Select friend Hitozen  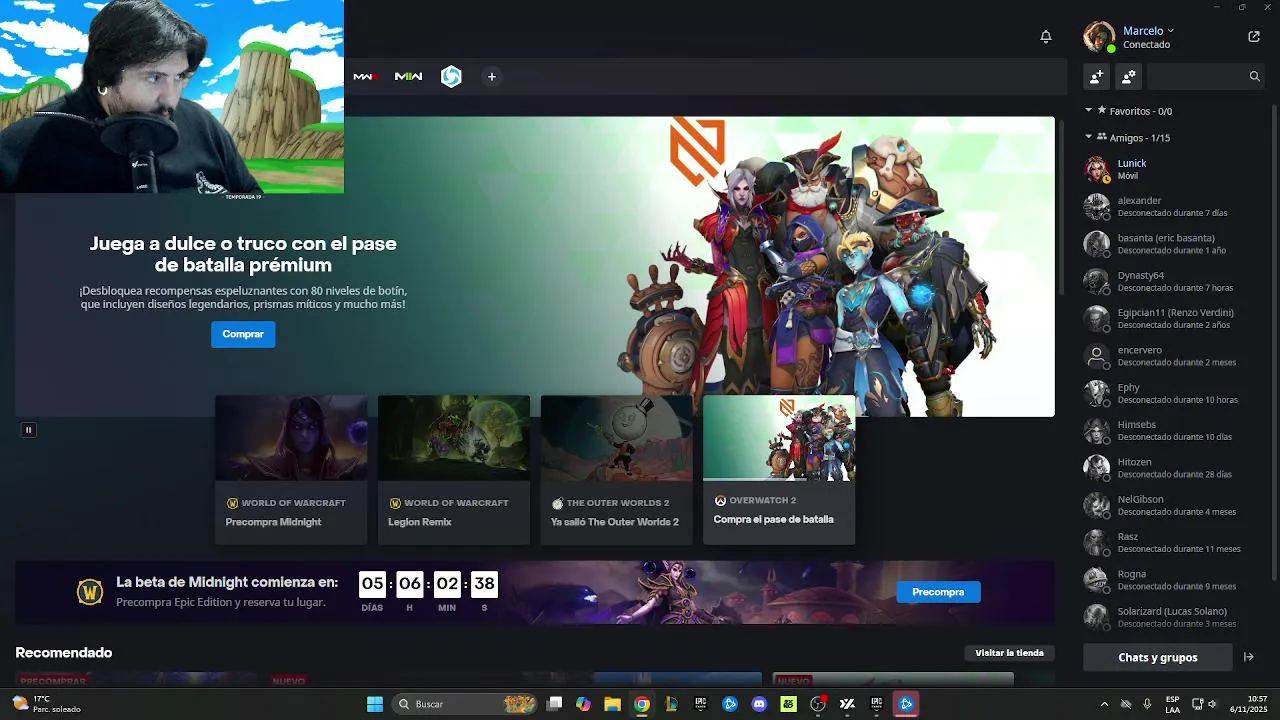click(1176, 468)
